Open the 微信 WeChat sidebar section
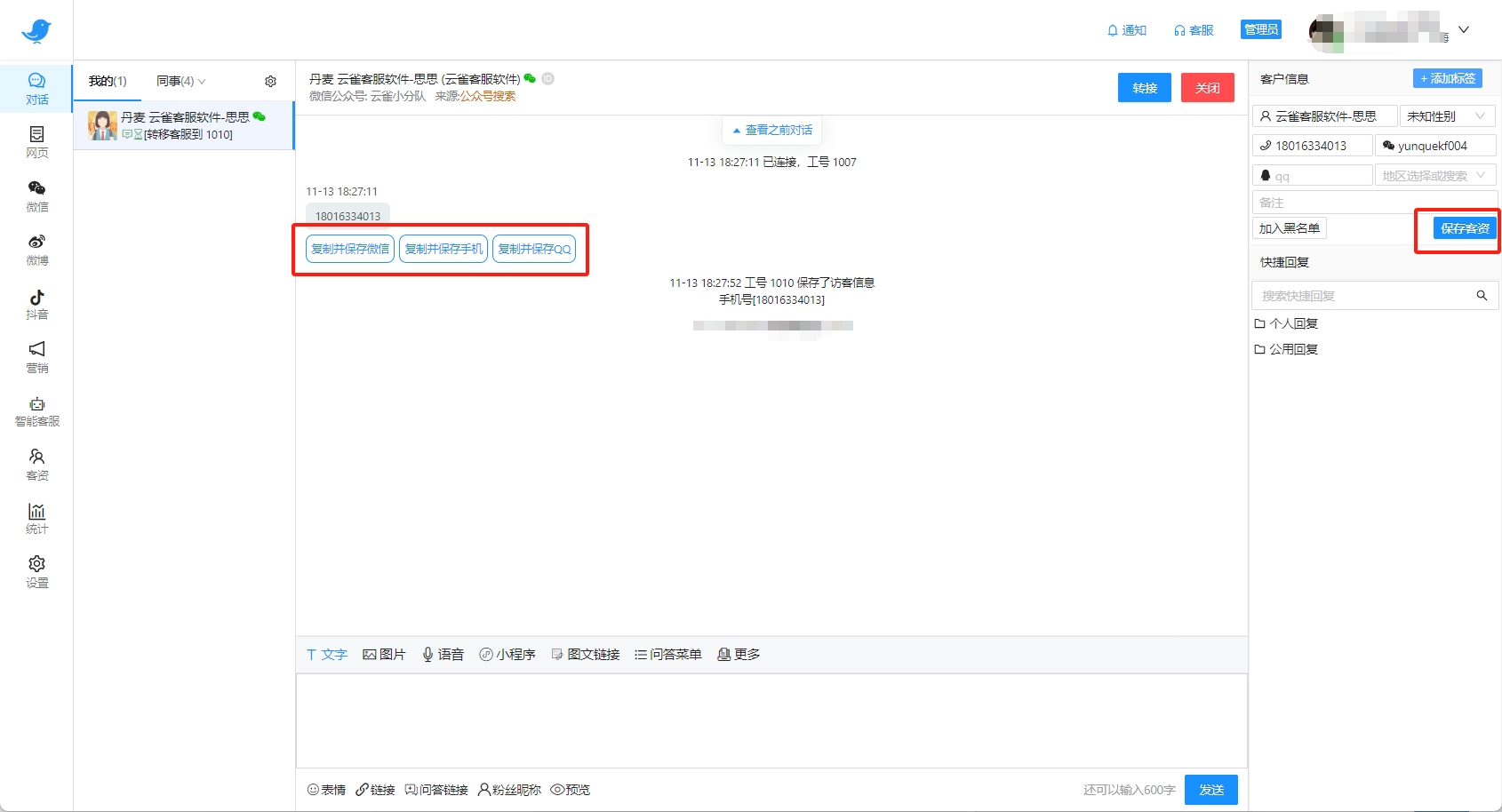The image size is (1502, 812). click(36, 195)
